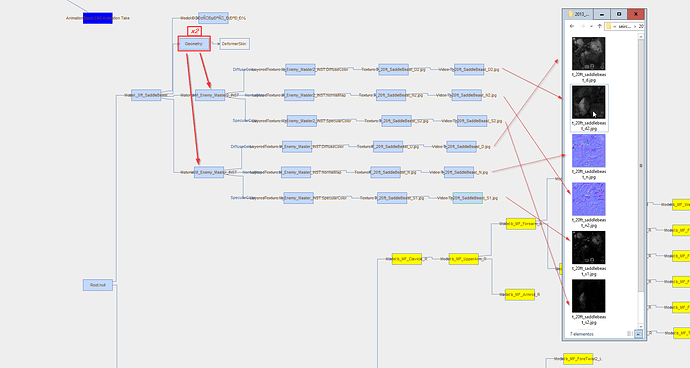Select the yellow b_MF_Clavicle_R bone node
This screenshot has width=690, height=368.
(x=407, y=259)
